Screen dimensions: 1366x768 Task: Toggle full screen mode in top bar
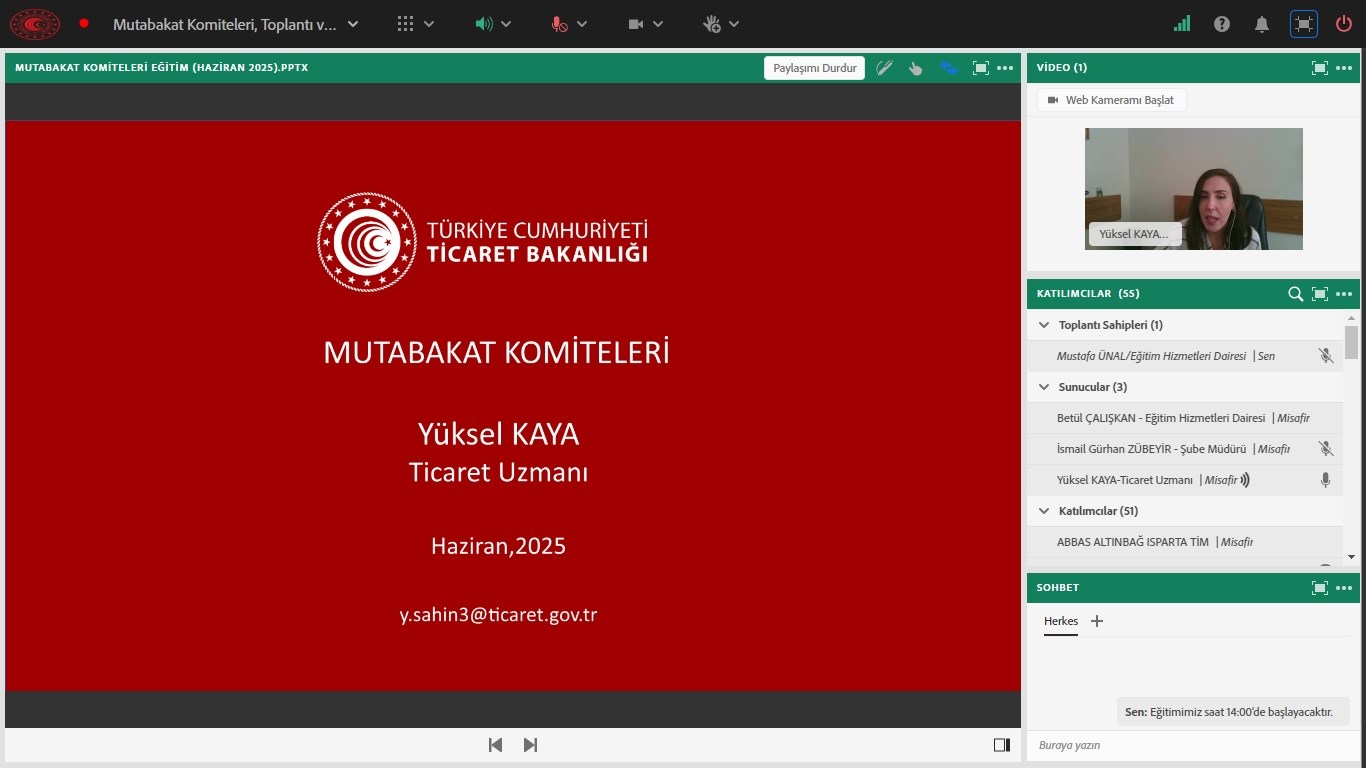click(1303, 24)
